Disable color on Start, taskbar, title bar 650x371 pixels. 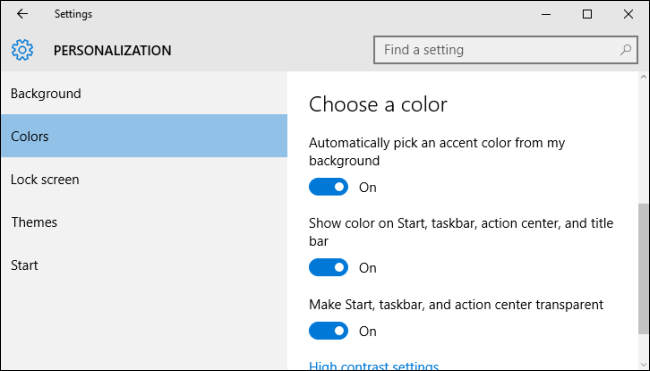coord(328,267)
